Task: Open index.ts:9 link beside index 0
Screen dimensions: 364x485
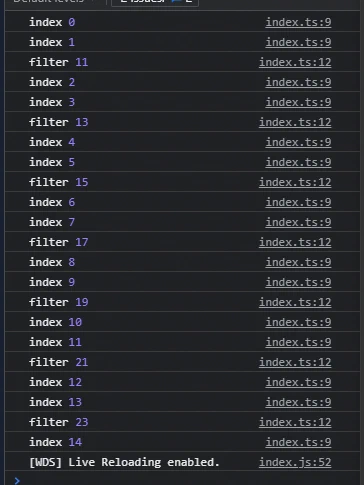Action: coord(298,22)
